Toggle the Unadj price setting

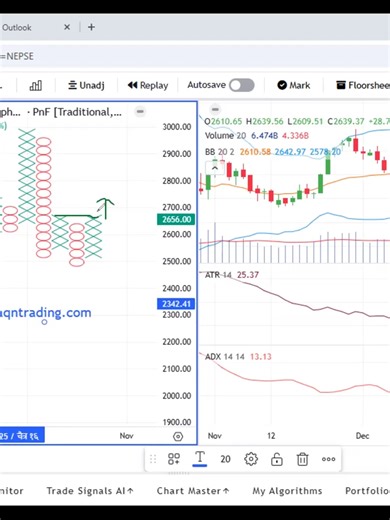point(86,85)
